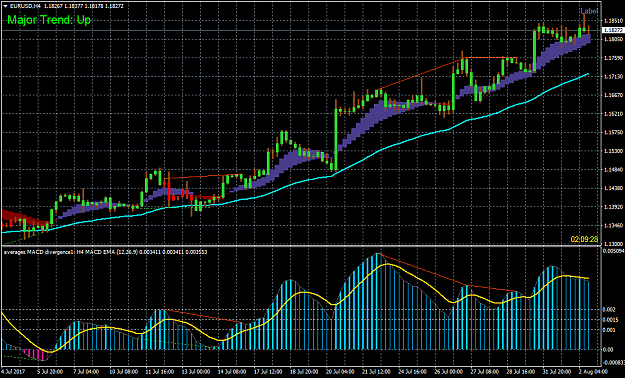This screenshot has width=625, height=378.
Task: Select the 'Major Trend: Up' label
Action: point(49,20)
